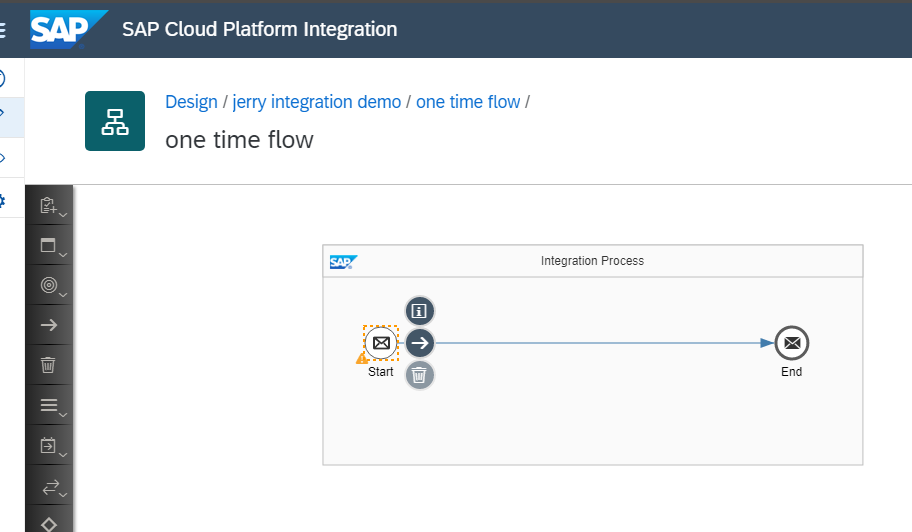
Task: Open the three-lines palette group
Action: pyautogui.click(x=49, y=405)
